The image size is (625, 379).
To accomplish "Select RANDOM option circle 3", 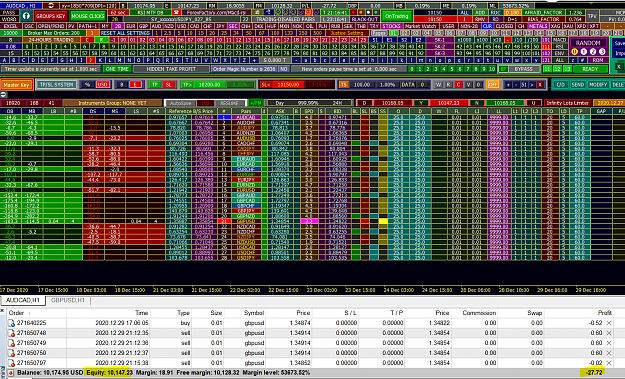I will click(602, 52).
